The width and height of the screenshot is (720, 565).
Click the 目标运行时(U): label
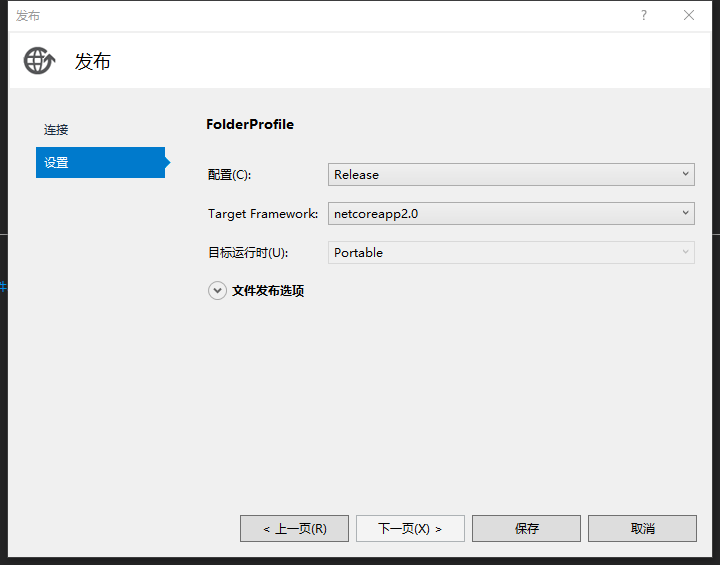tap(248, 253)
